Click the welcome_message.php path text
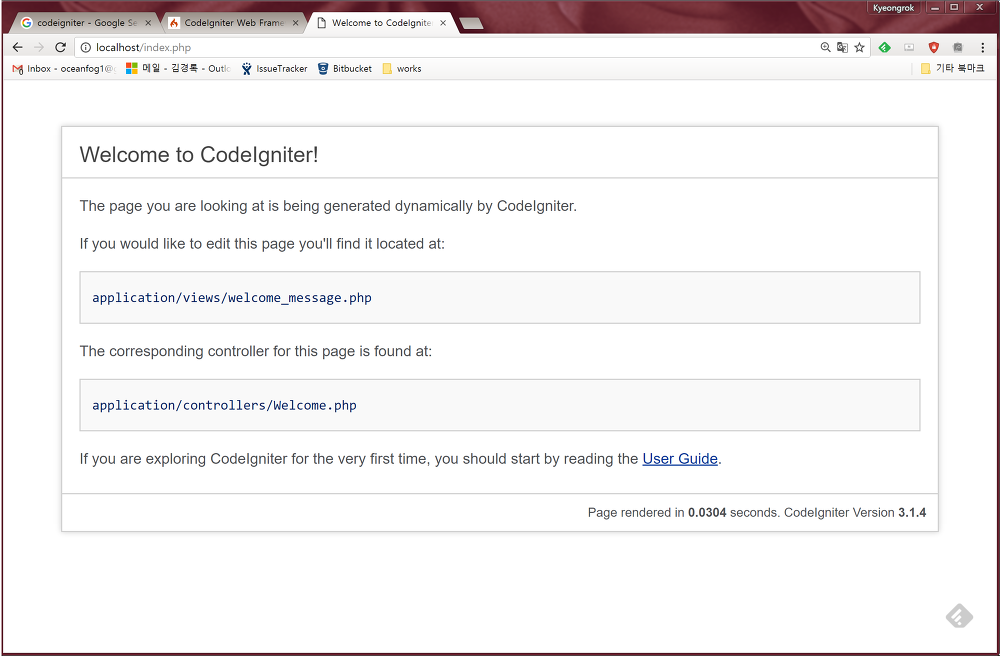Viewport: 1000px width, 656px height. tap(232, 298)
